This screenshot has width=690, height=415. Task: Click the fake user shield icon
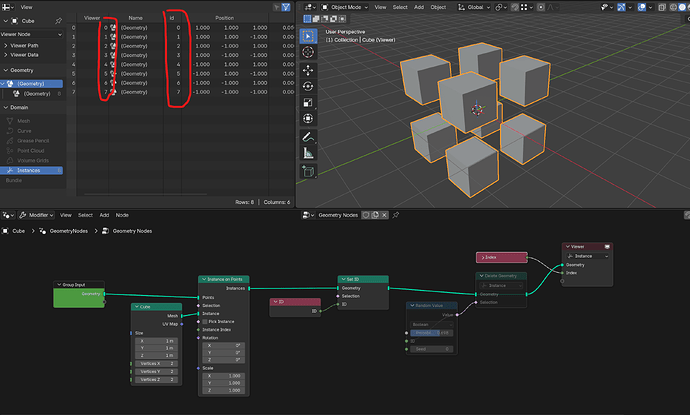point(366,215)
